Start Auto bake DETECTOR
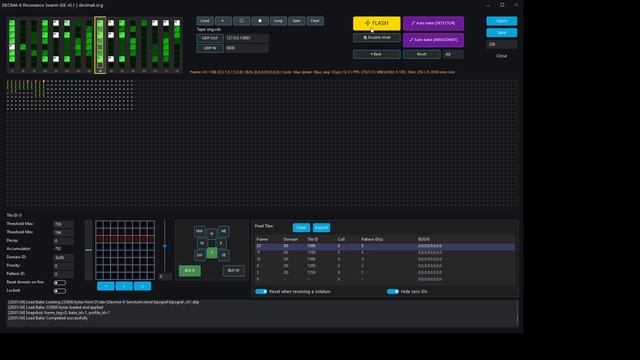 (433, 23)
